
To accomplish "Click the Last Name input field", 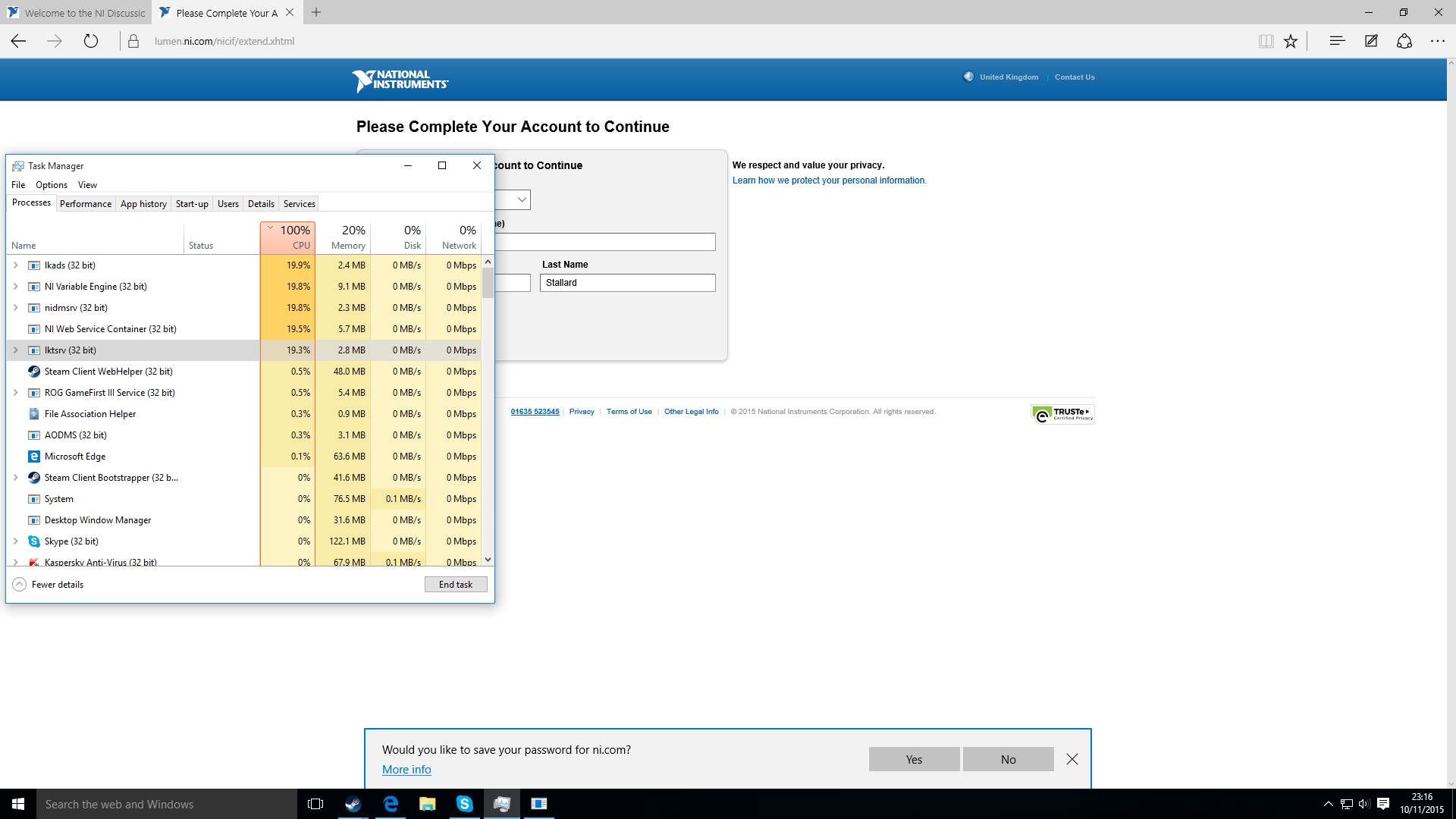I will click(x=627, y=282).
